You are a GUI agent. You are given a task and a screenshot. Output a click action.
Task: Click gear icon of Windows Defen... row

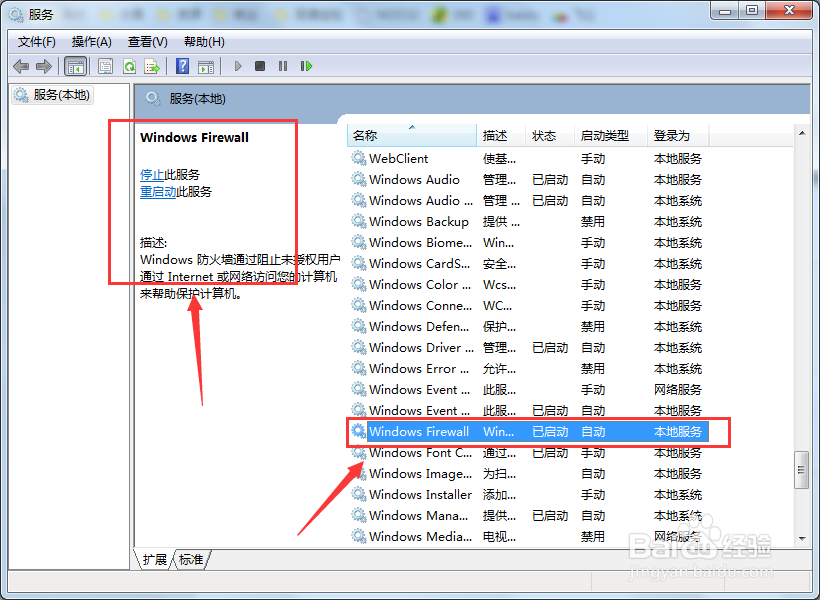point(358,326)
